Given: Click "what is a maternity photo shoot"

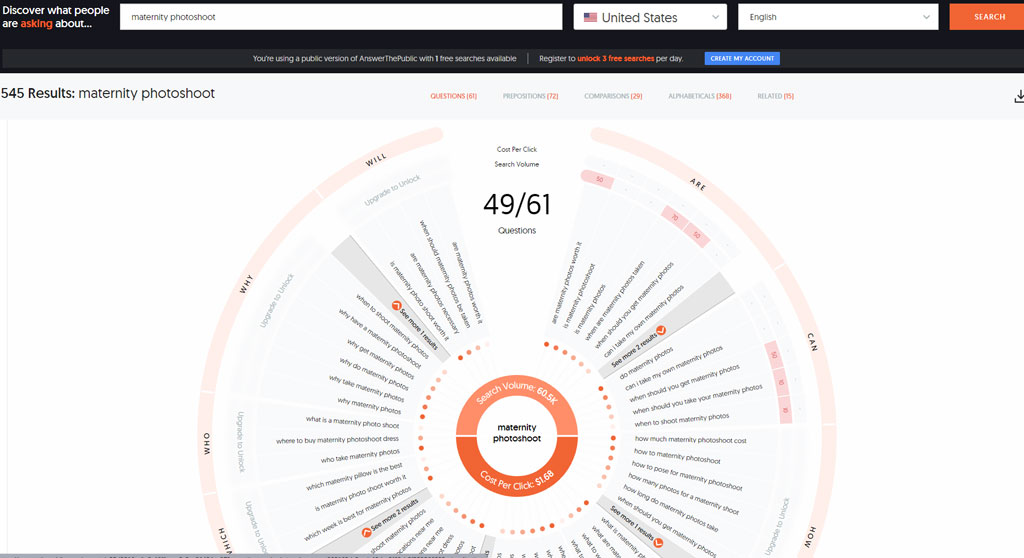Looking at the screenshot, I should point(353,422).
